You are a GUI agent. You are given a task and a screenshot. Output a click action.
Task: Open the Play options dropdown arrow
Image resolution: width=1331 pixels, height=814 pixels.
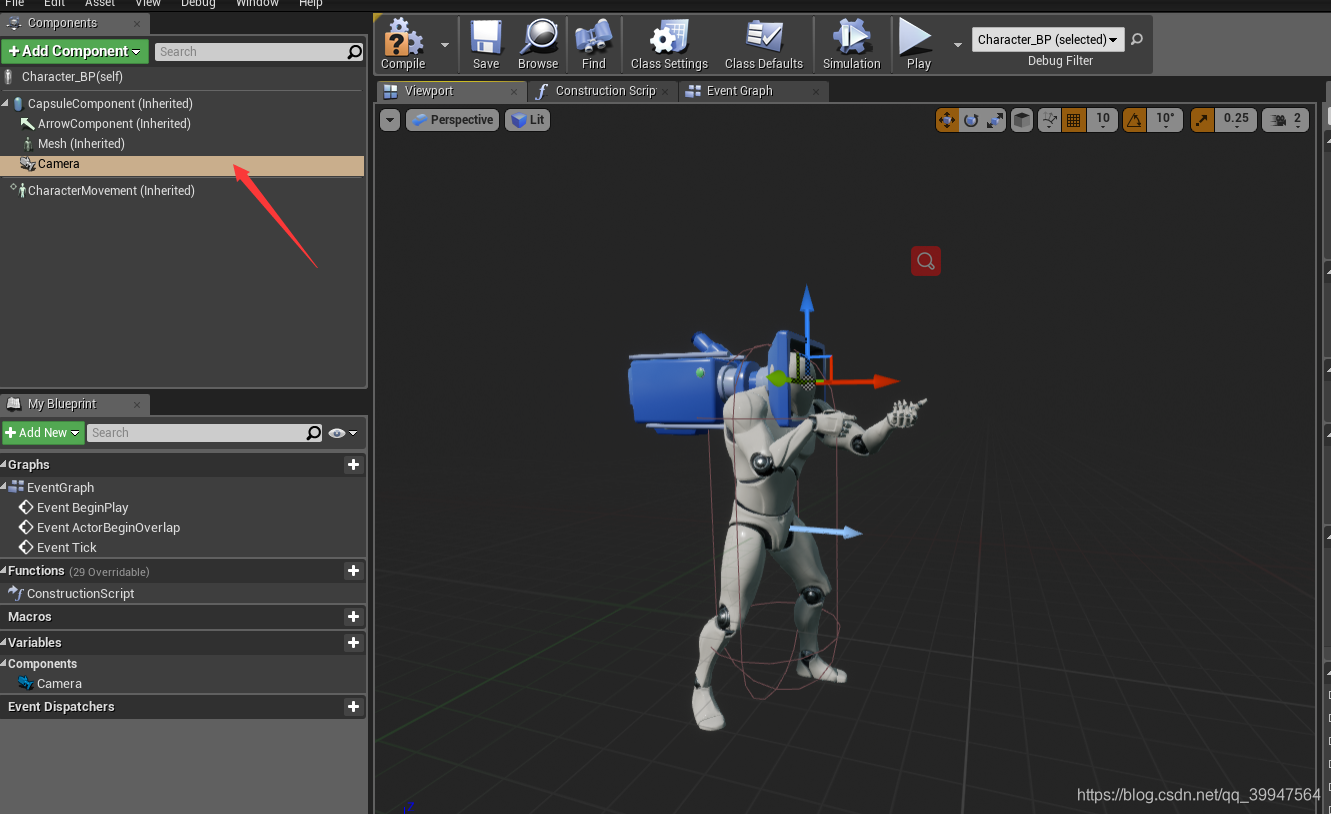(957, 45)
